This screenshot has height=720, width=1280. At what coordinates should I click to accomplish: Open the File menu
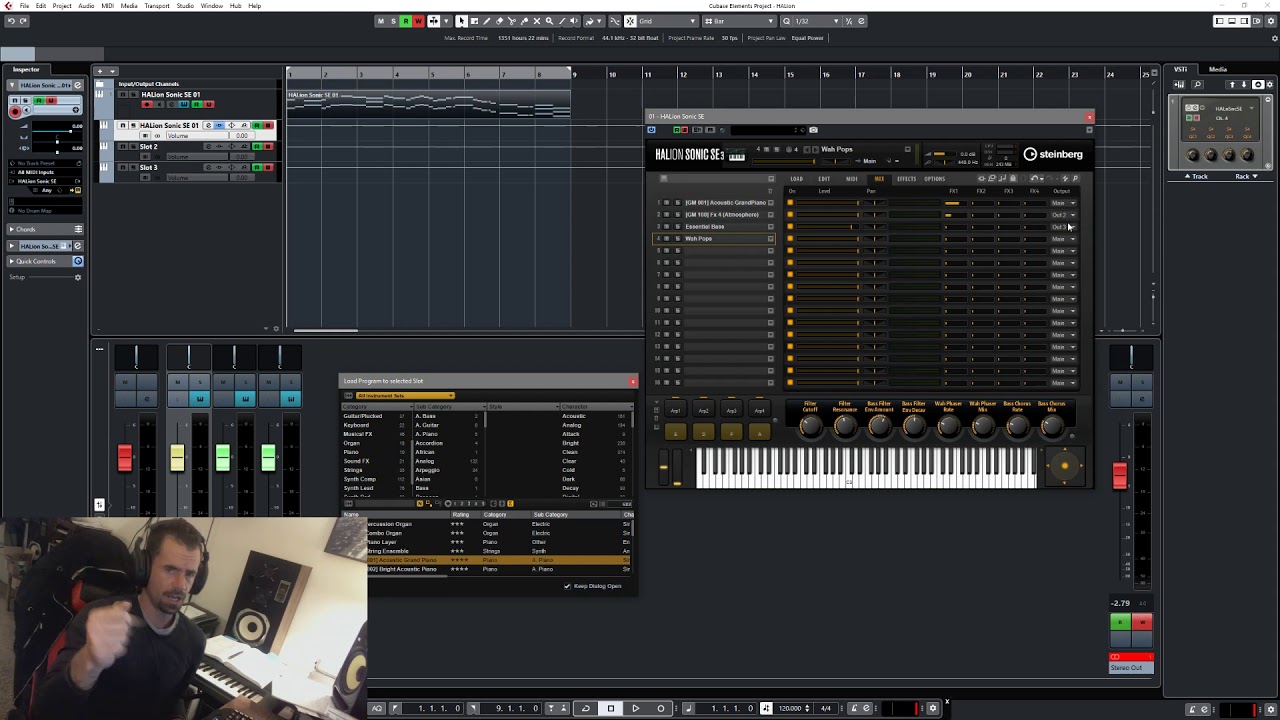click(24, 6)
